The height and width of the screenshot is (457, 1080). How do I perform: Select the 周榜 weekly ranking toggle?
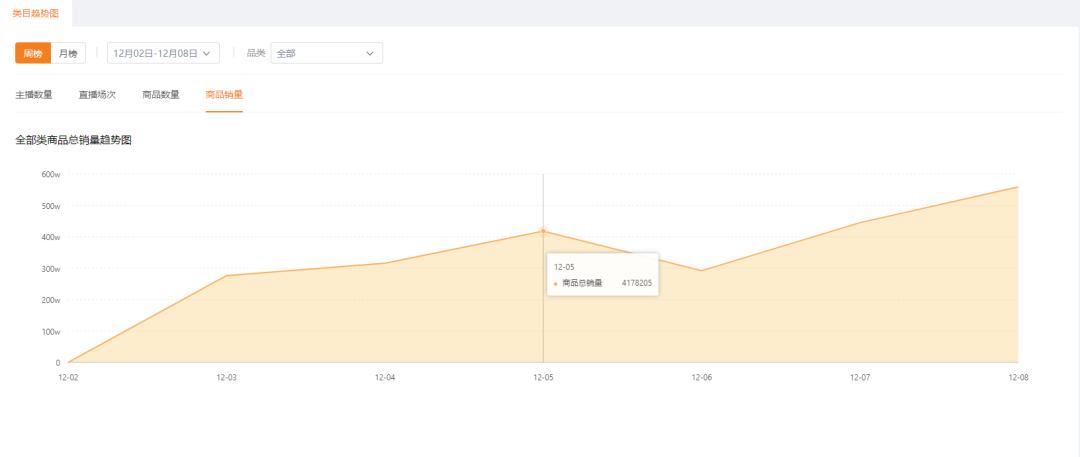click(x=33, y=53)
